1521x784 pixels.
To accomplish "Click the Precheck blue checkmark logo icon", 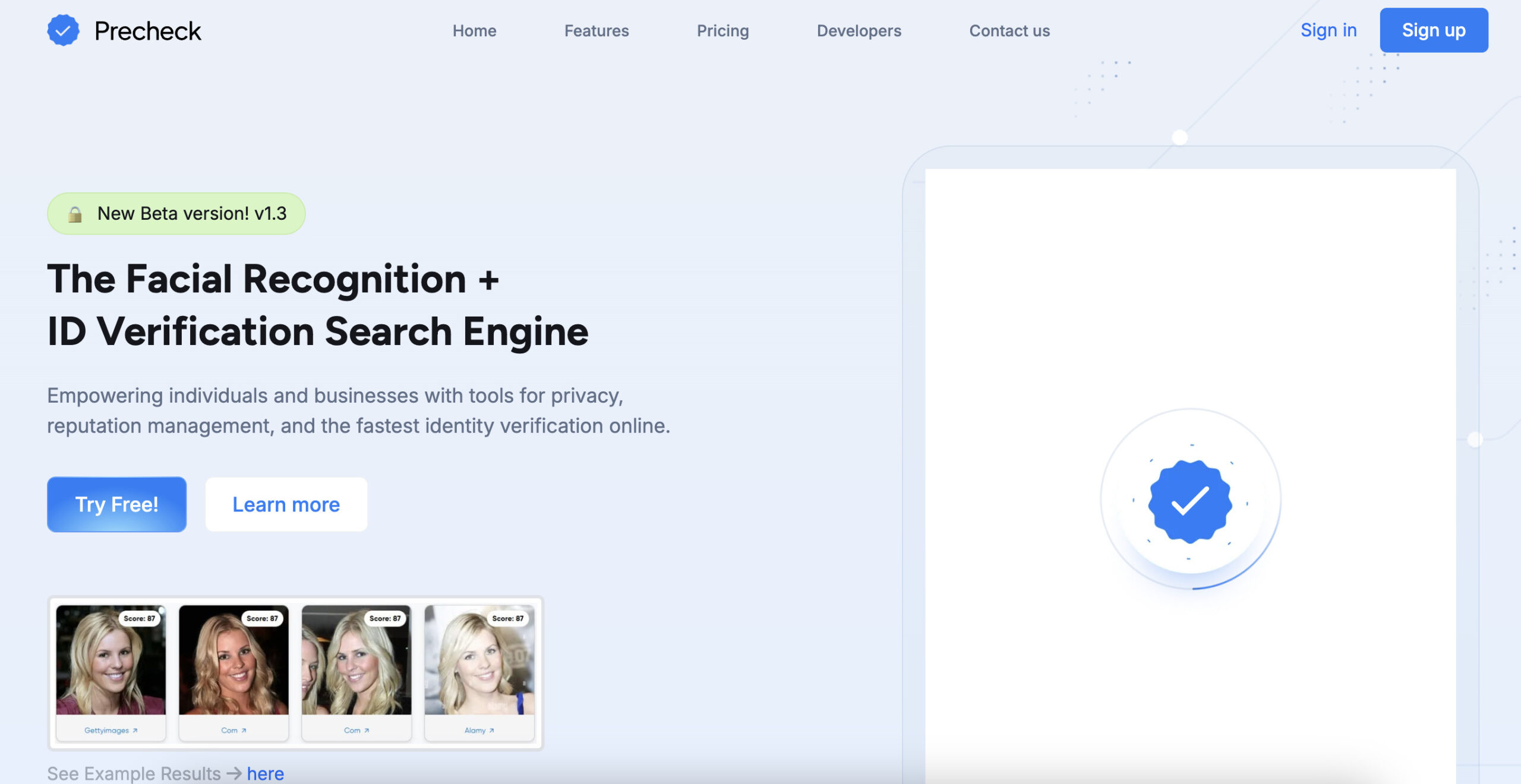I will tap(63, 30).
